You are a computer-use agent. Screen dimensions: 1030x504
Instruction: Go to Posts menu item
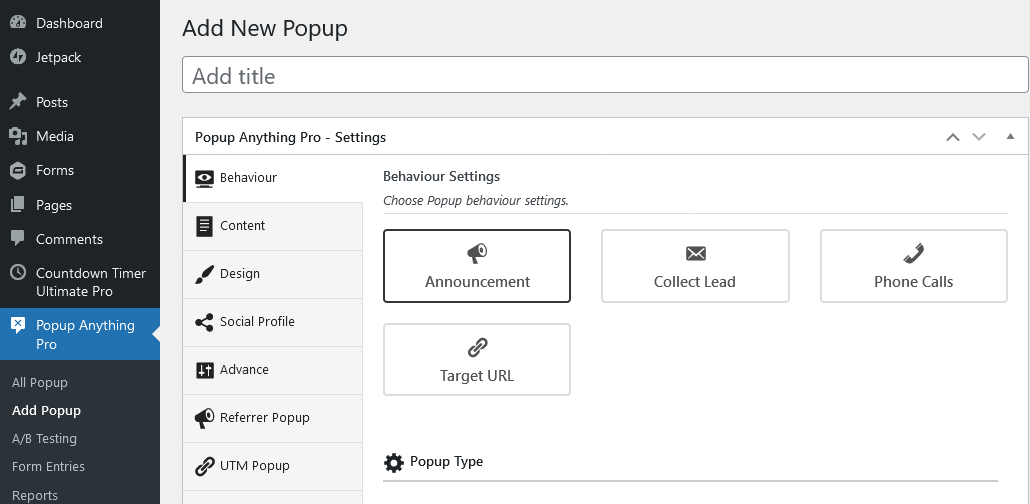click(79, 102)
